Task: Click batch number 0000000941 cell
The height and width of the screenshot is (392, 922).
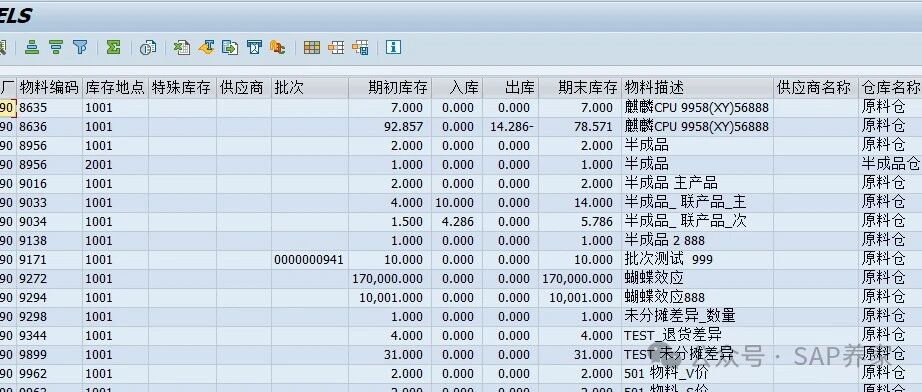Action: 309,260
